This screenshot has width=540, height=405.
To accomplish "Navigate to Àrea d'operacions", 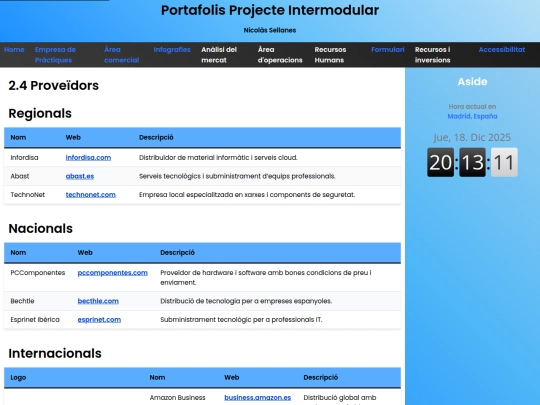I will click(x=280, y=55).
